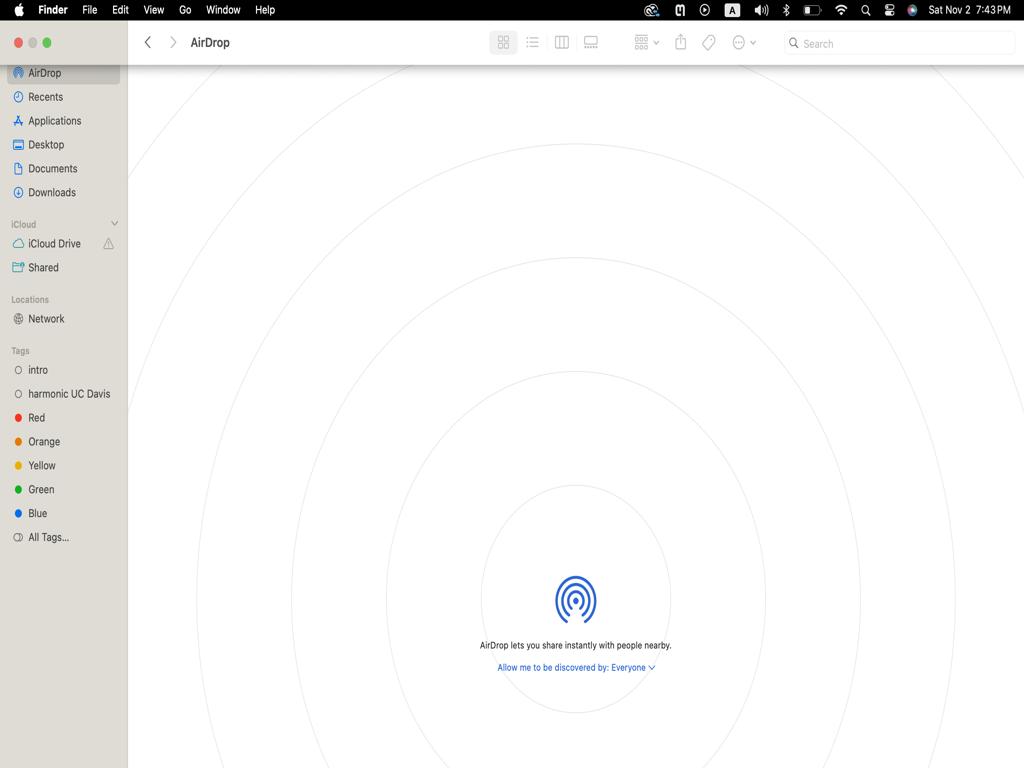Image resolution: width=1024 pixels, height=768 pixels.
Task: Switch to icon view
Action: 503,43
